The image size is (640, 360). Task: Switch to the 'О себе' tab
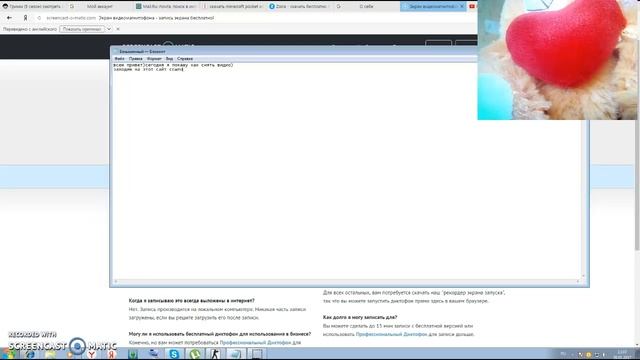pyautogui.click(x=366, y=7)
